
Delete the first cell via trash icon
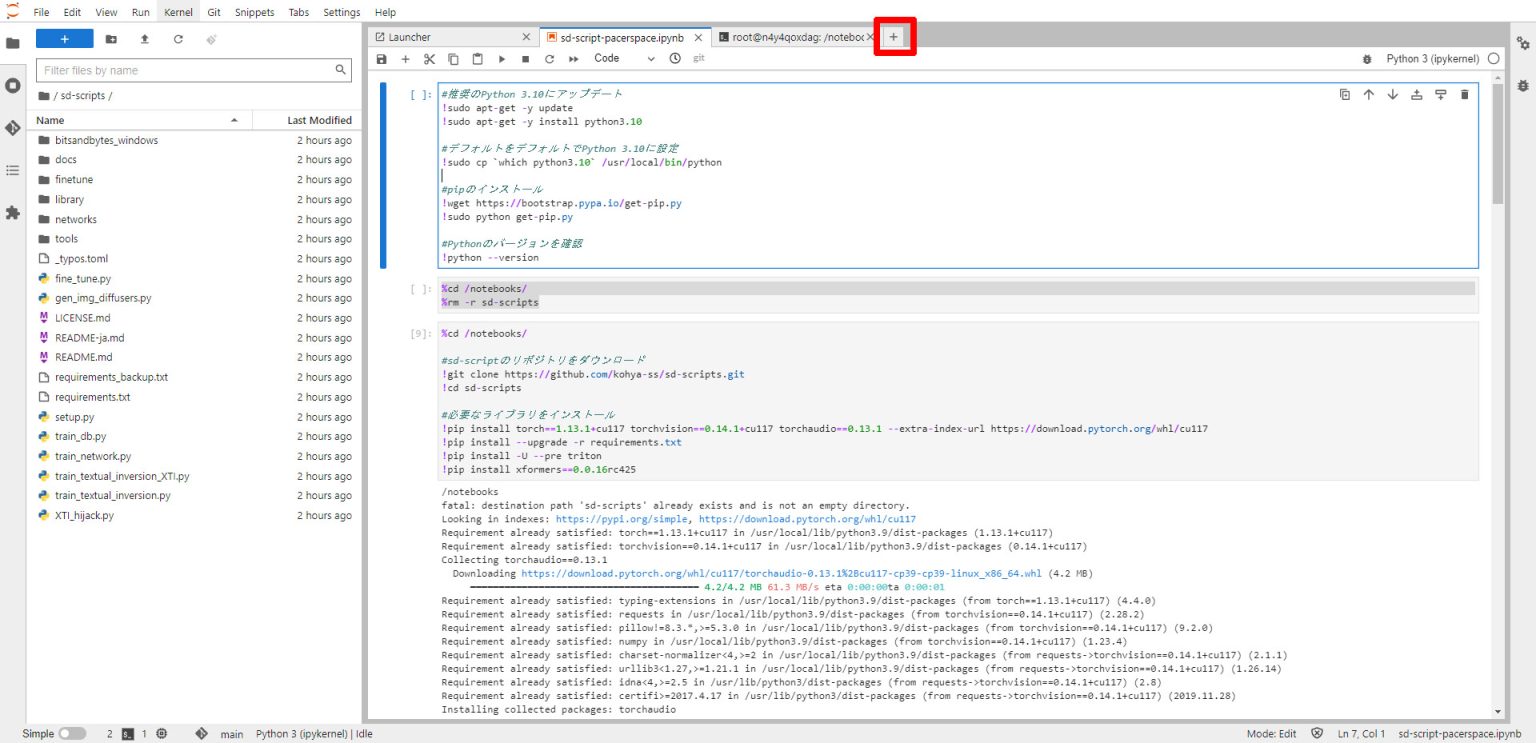pyautogui.click(x=1464, y=94)
